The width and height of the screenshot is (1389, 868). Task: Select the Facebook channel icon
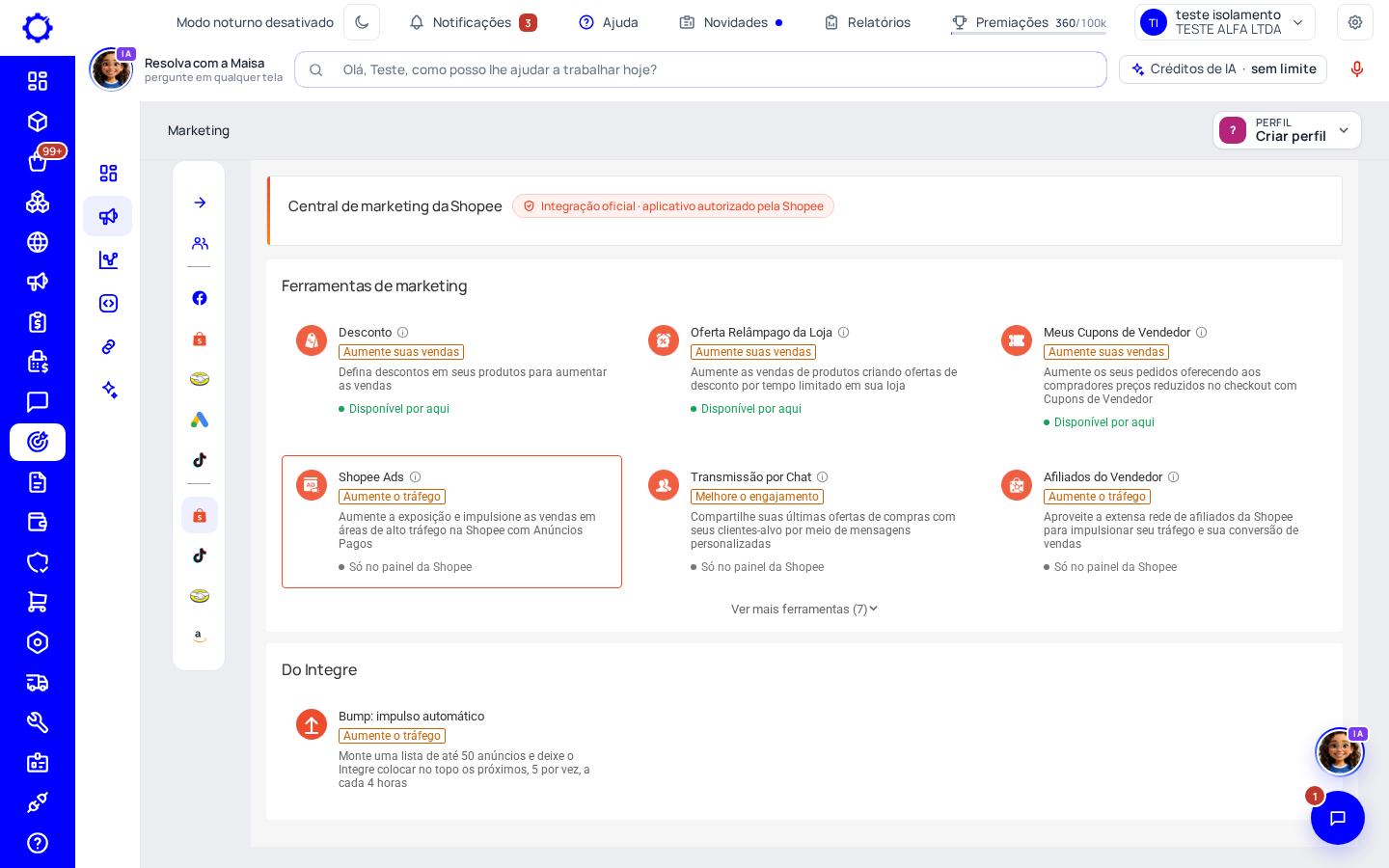(200, 298)
